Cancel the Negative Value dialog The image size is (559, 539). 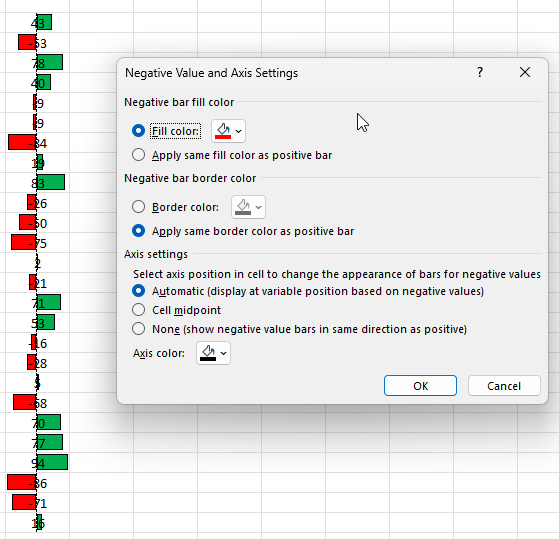504,386
